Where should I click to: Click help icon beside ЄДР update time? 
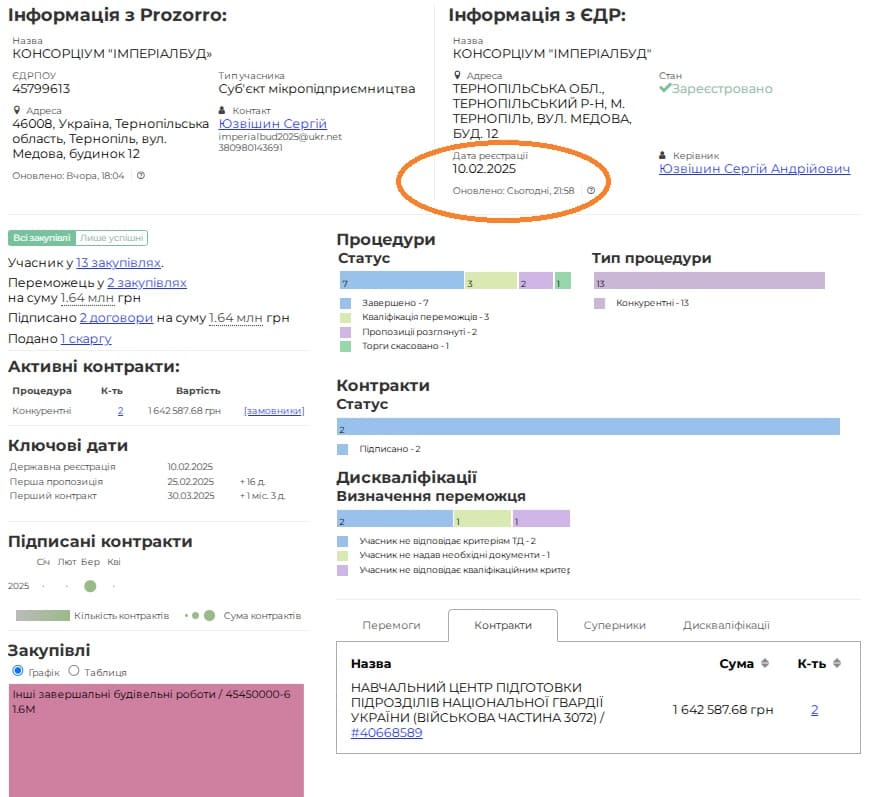(x=591, y=190)
